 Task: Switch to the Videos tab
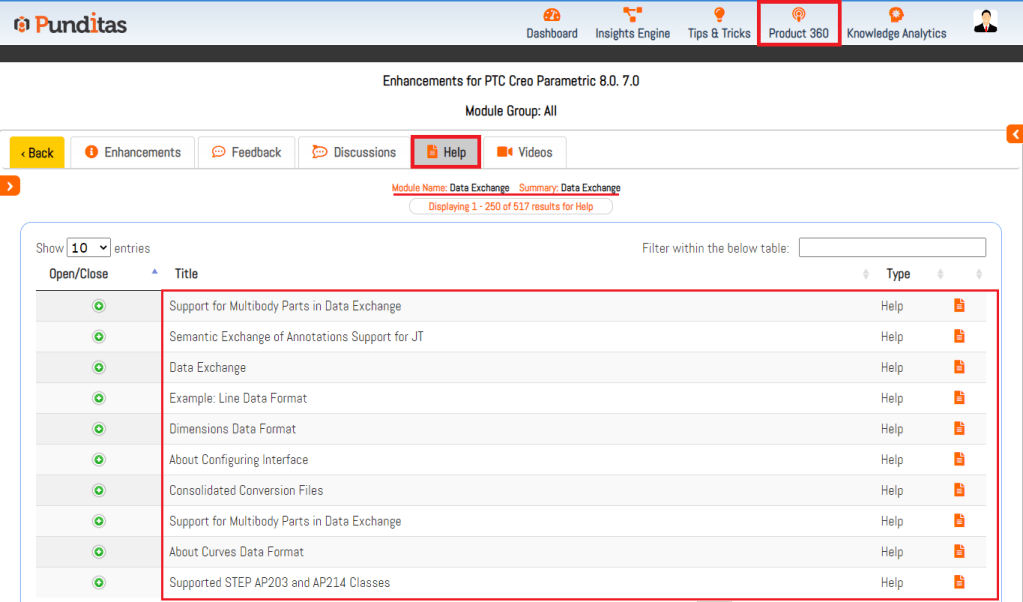tap(525, 152)
